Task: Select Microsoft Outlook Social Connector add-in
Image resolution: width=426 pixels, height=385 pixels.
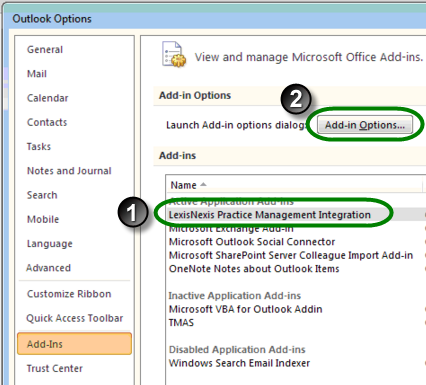Action: [x=252, y=242]
